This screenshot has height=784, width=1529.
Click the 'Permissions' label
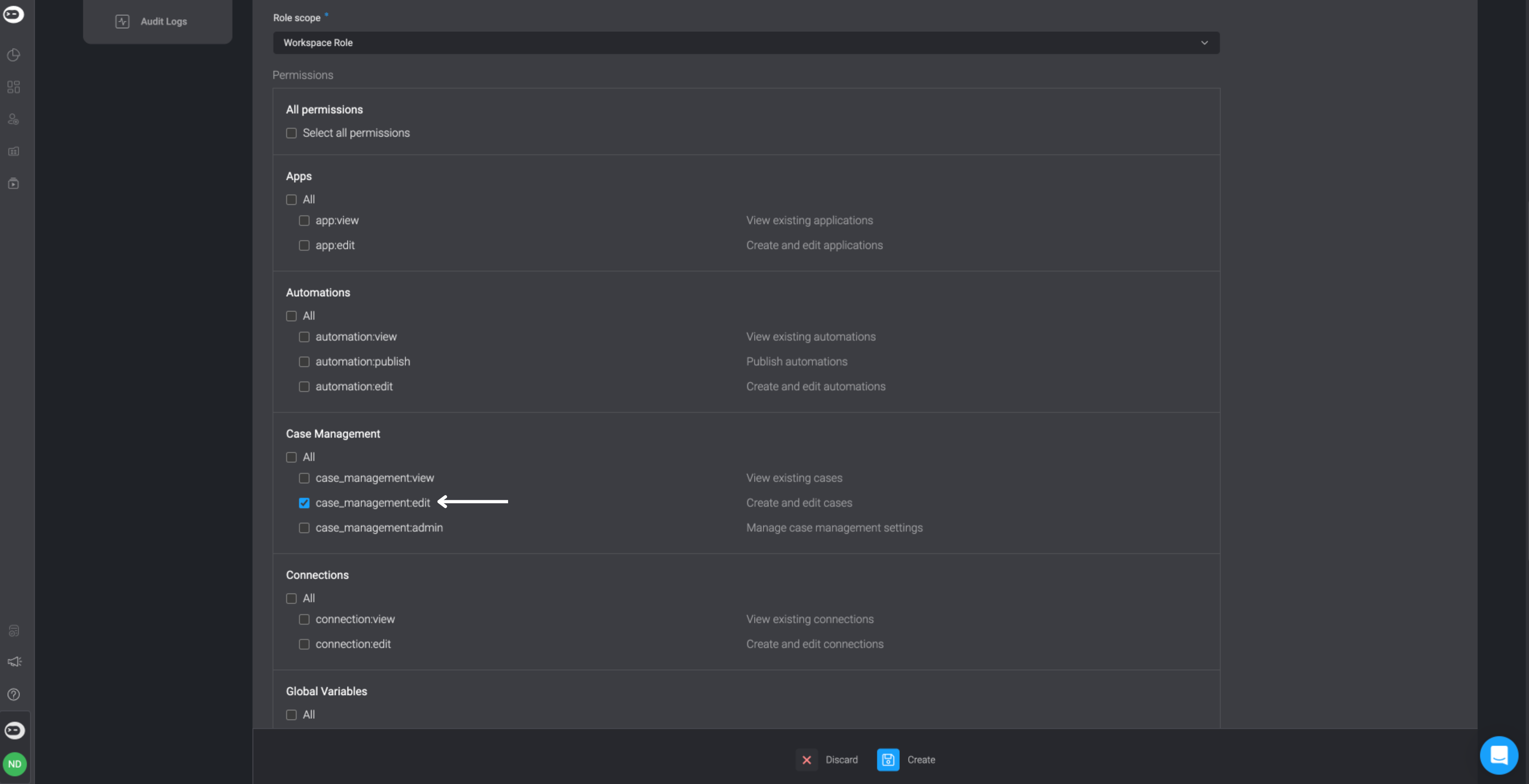[x=303, y=75]
